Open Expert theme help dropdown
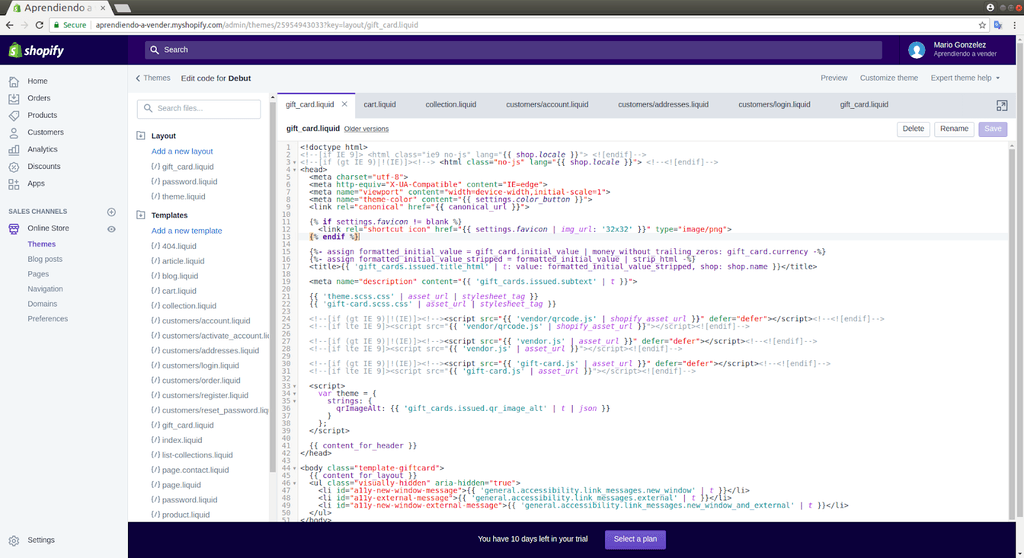Image resolution: width=1024 pixels, height=558 pixels. pyautogui.click(x=965, y=78)
